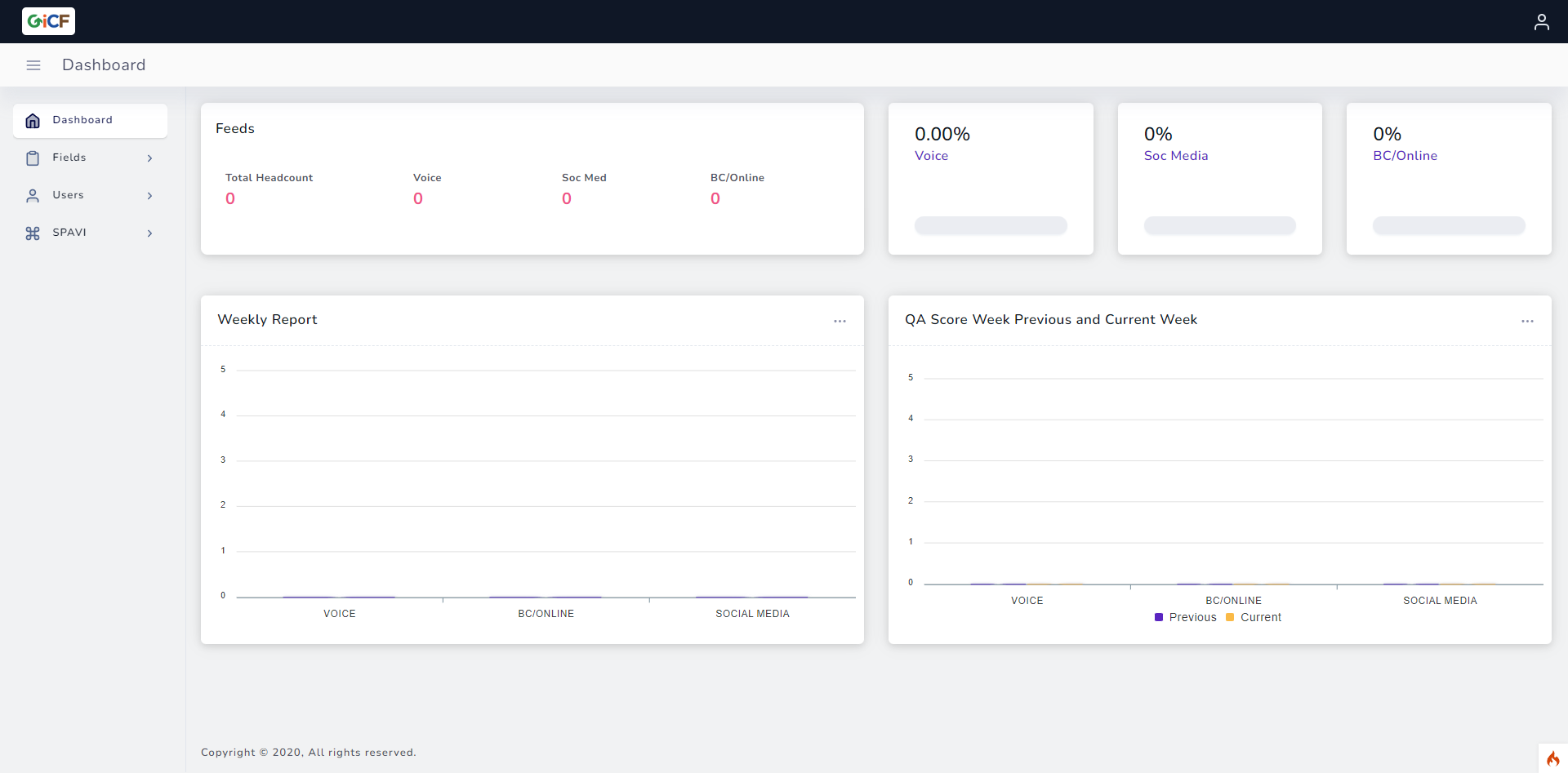The image size is (1568, 773).
Task: Toggle Previous series in chart legend
Action: click(x=1185, y=618)
